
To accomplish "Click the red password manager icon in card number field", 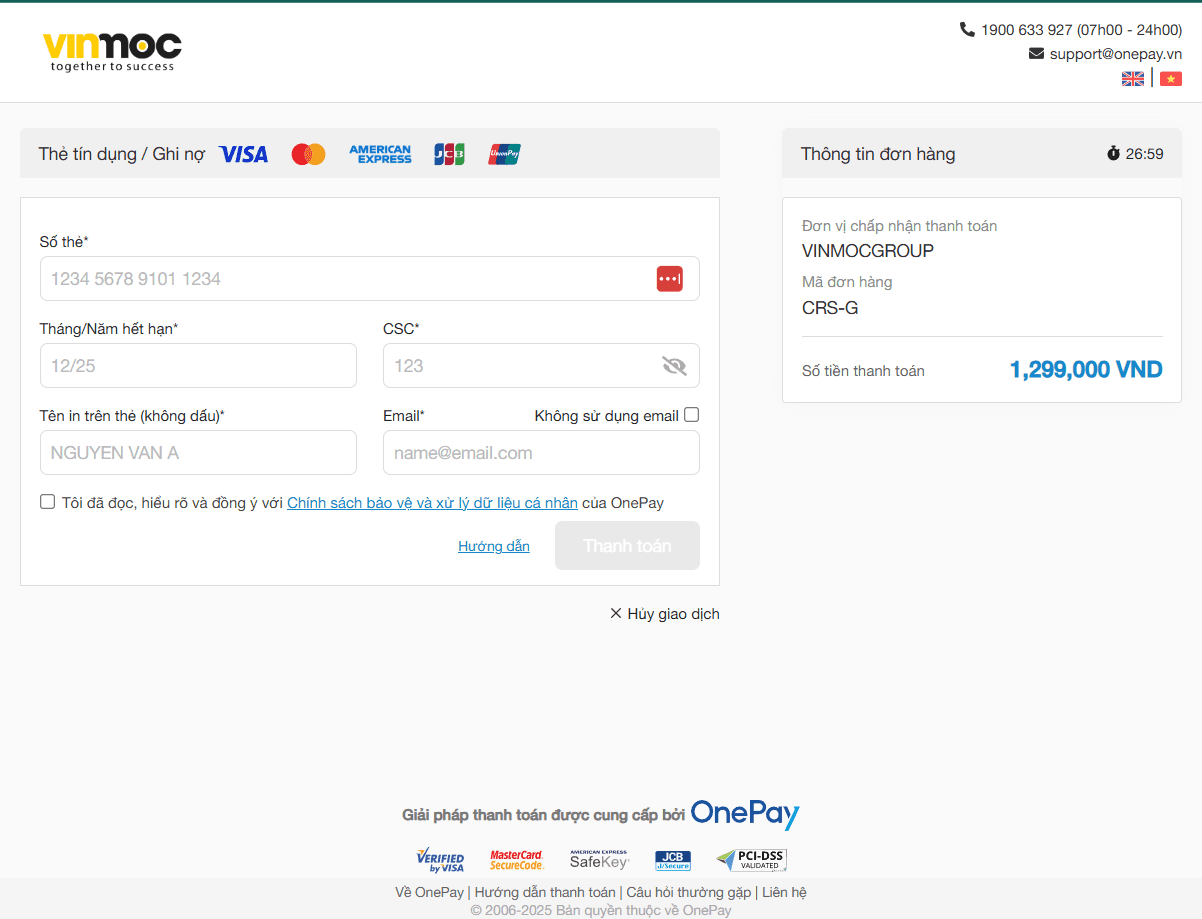I will 669,279.
